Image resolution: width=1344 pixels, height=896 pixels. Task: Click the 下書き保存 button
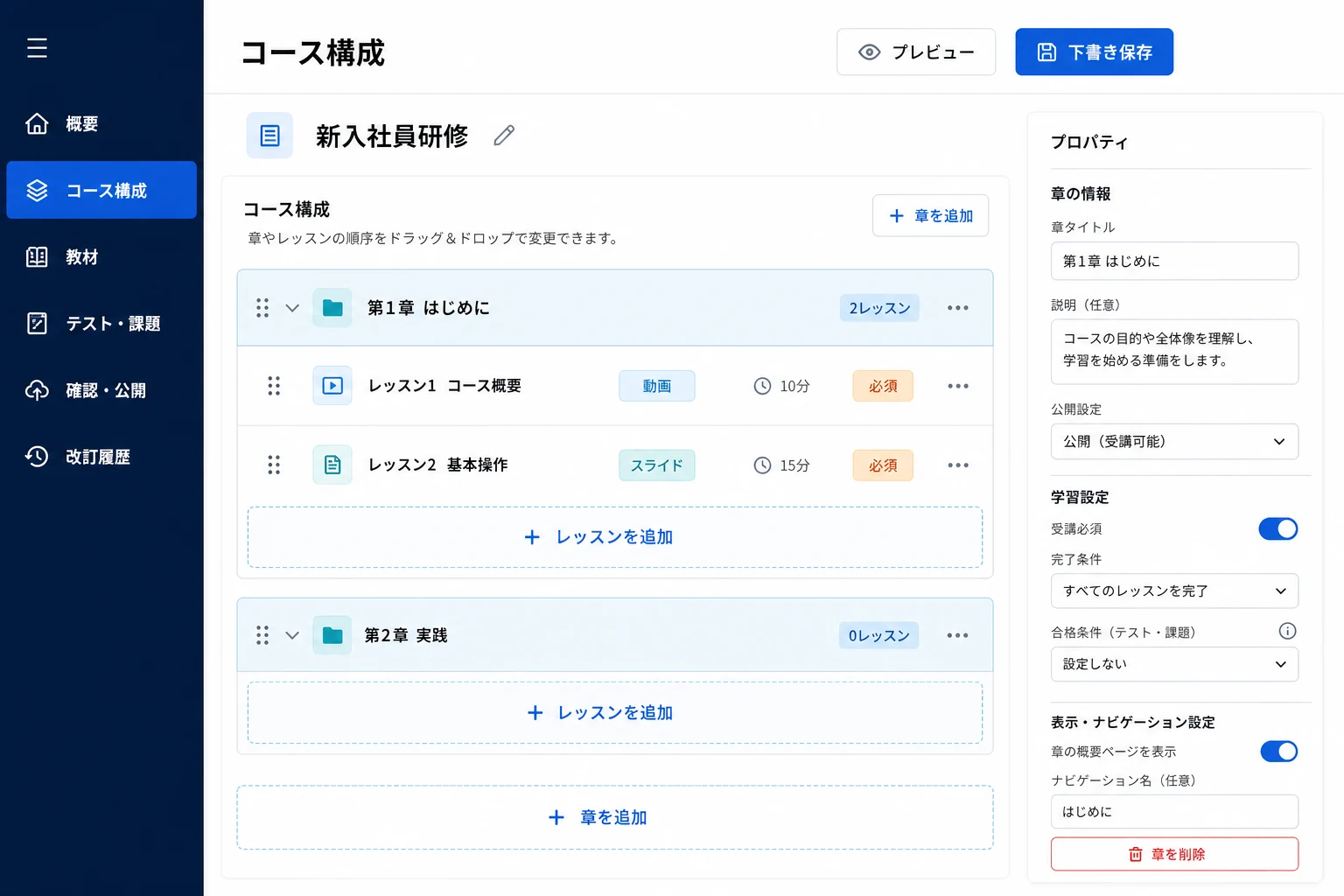pyautogui.click(x=1094, y=52)
